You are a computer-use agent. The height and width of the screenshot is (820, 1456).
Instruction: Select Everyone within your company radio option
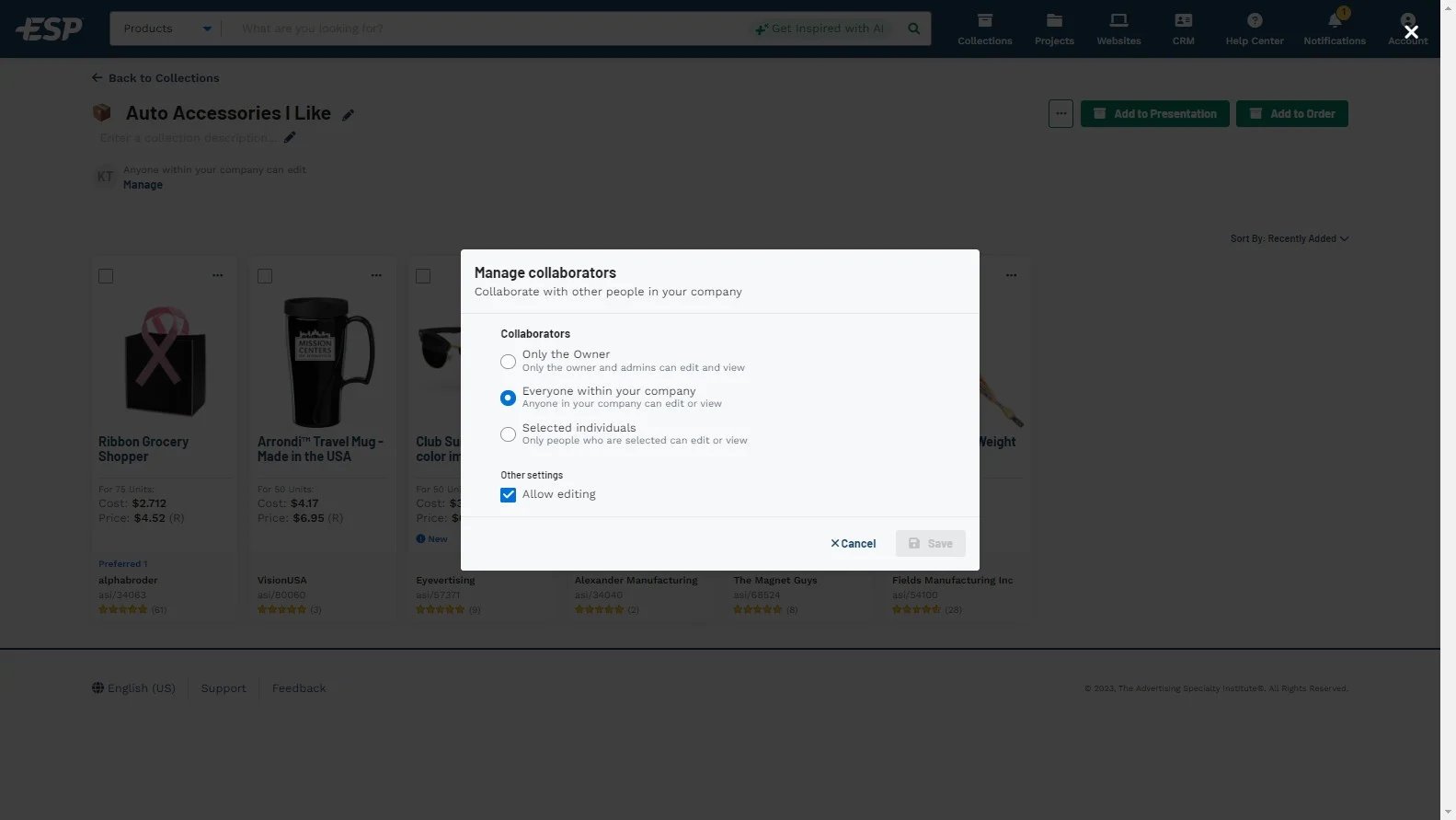pyautogui.click(x=508, y=398)
